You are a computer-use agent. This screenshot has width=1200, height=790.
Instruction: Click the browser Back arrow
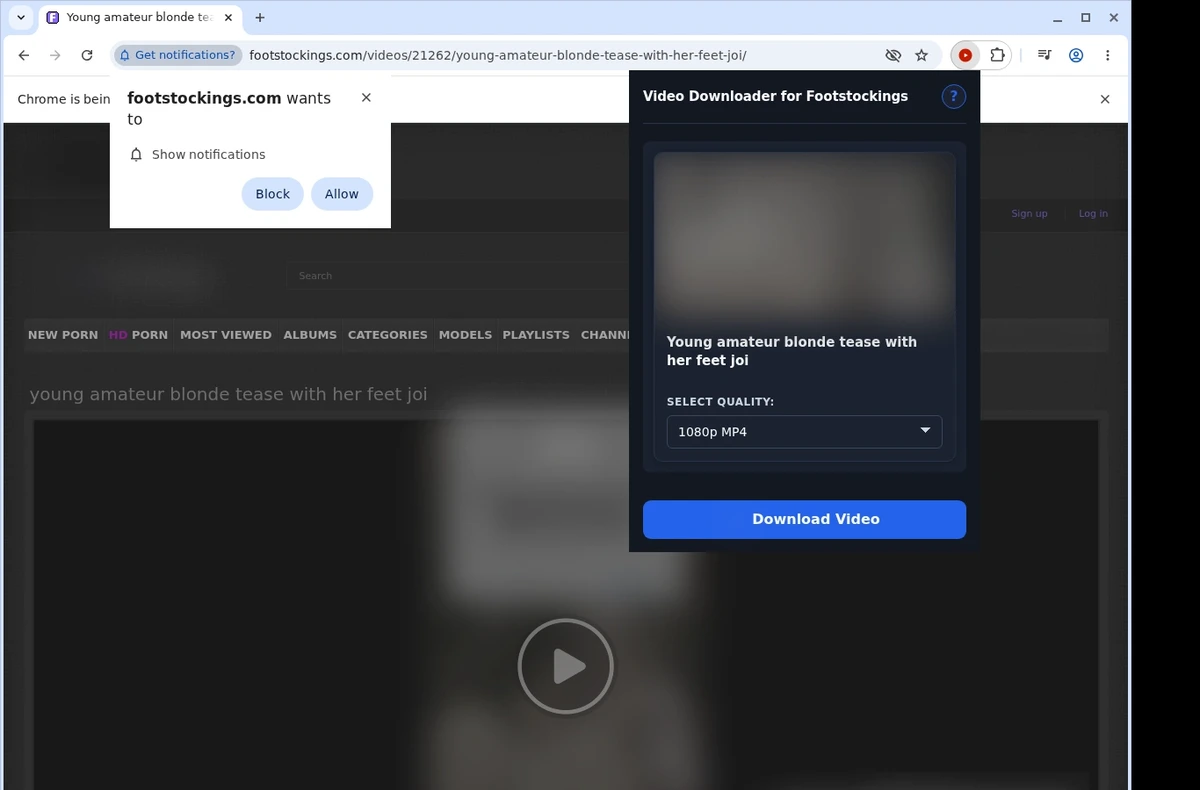(24, 56)
